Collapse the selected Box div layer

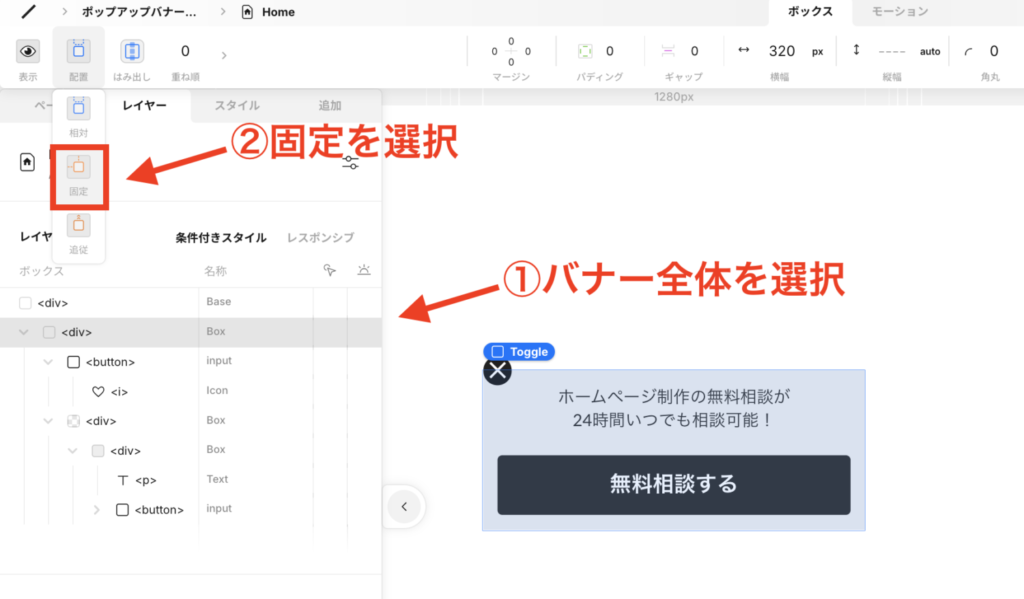click(24, 332)
